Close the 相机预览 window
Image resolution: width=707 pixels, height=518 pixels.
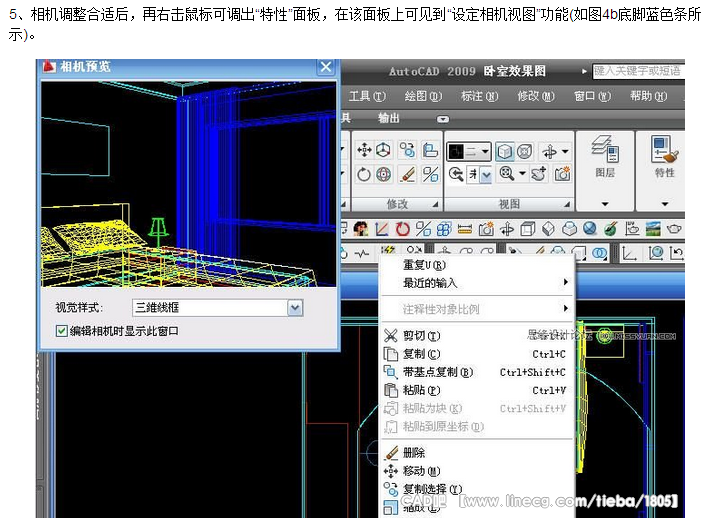click(x=326, y=67)
